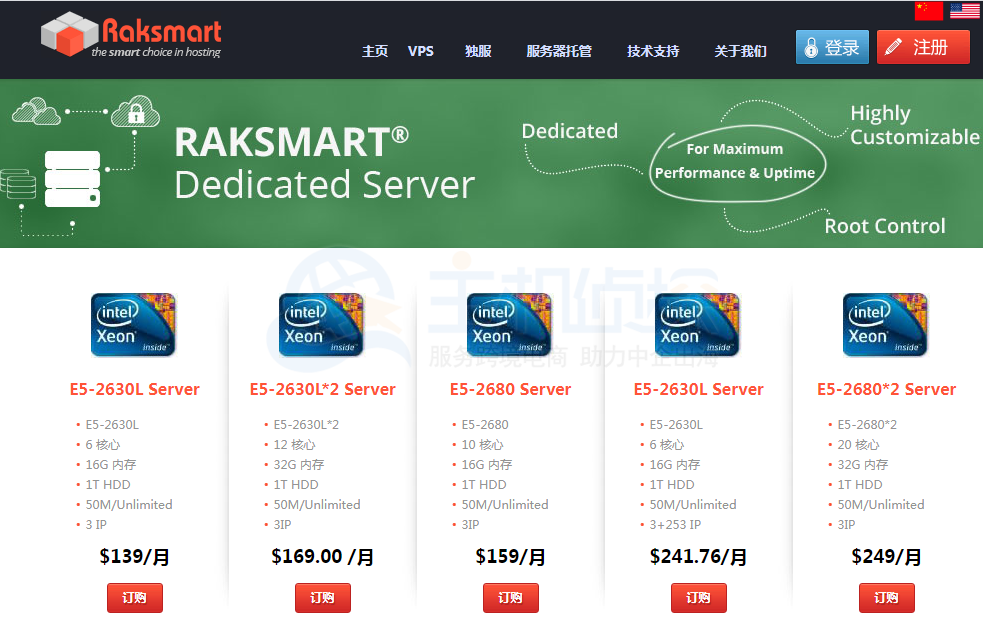Click the red 注册 register button
The height and width of the screenshot is (624, 983).
(923, 47)
